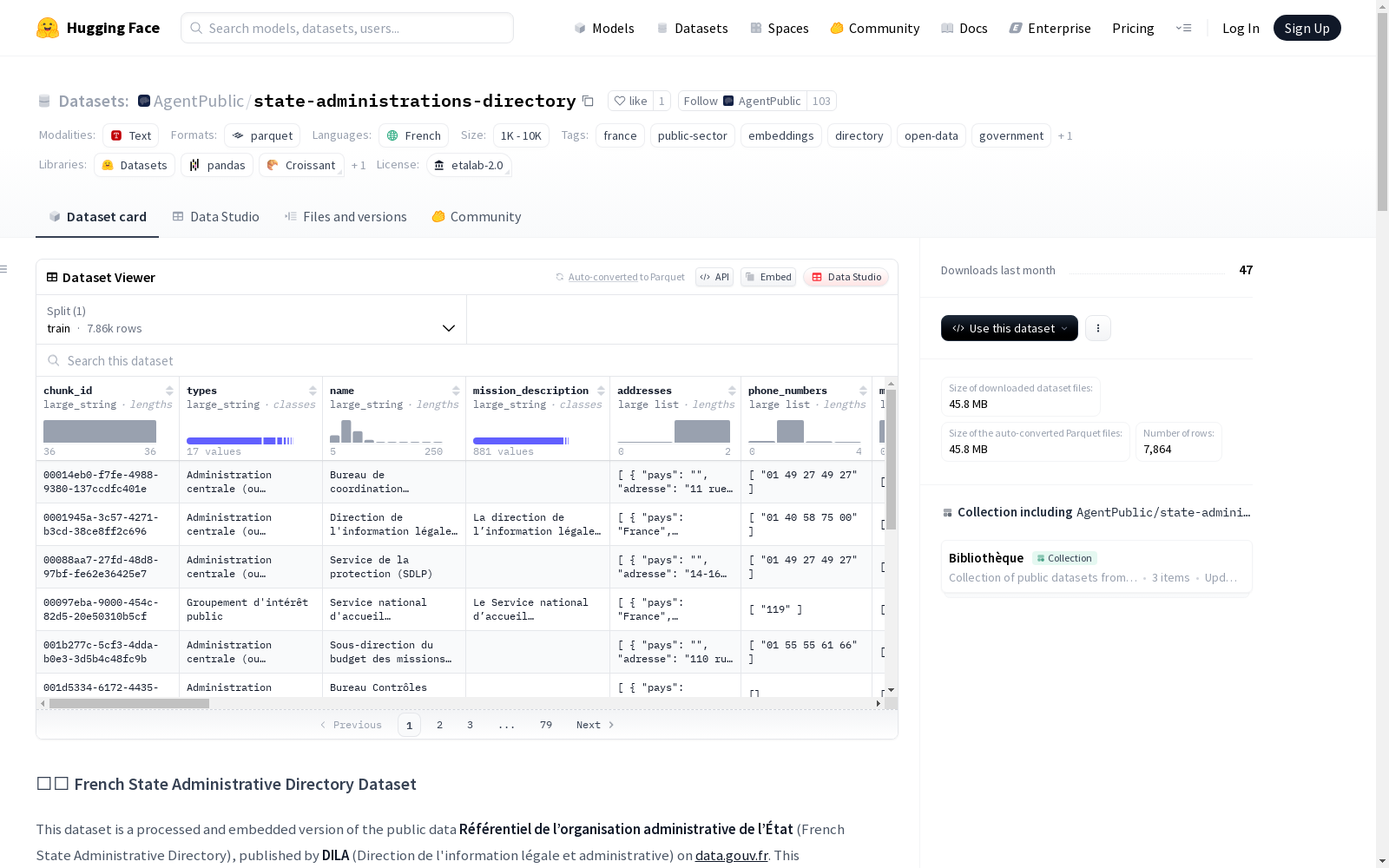Viewport: 1389px width, 868px height.
Task: Click the horizontal scrollbar of the table
Action: 129,703
